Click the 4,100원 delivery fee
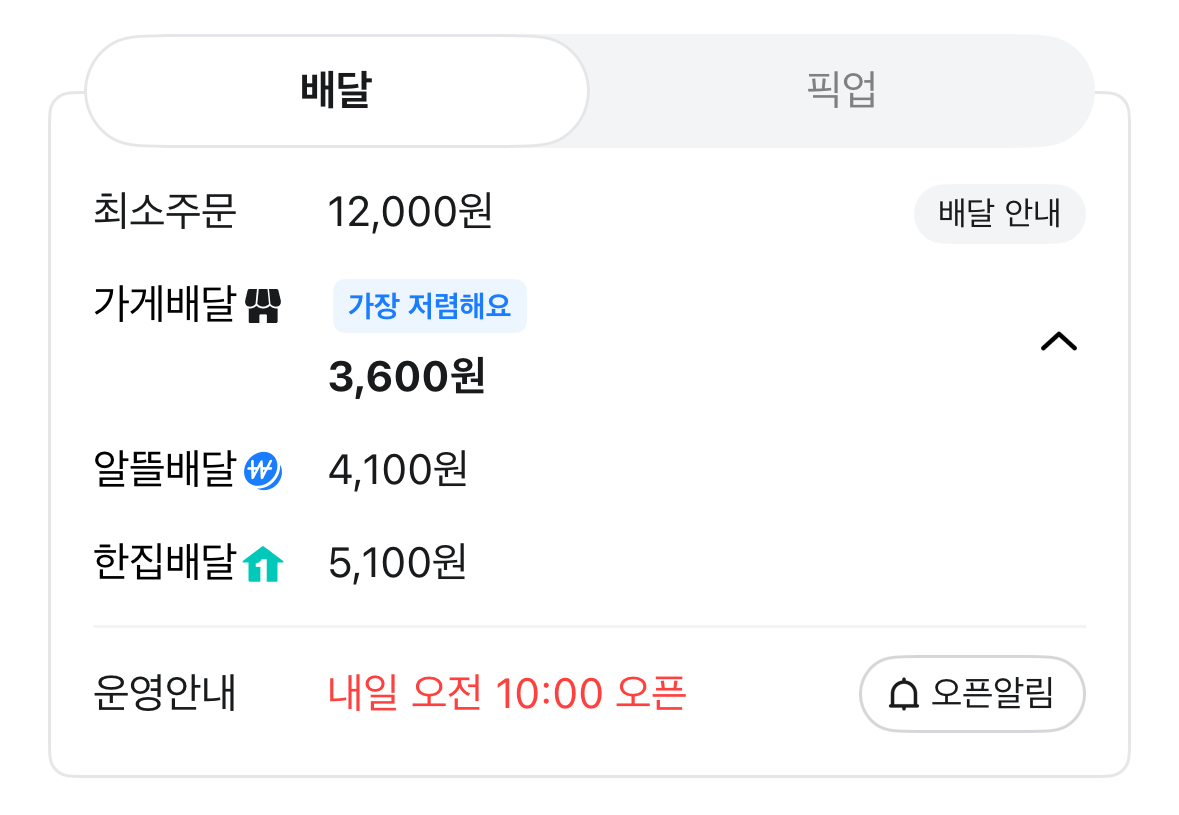1179x815 pixels. pyautogui.click(x=398, y=470)
